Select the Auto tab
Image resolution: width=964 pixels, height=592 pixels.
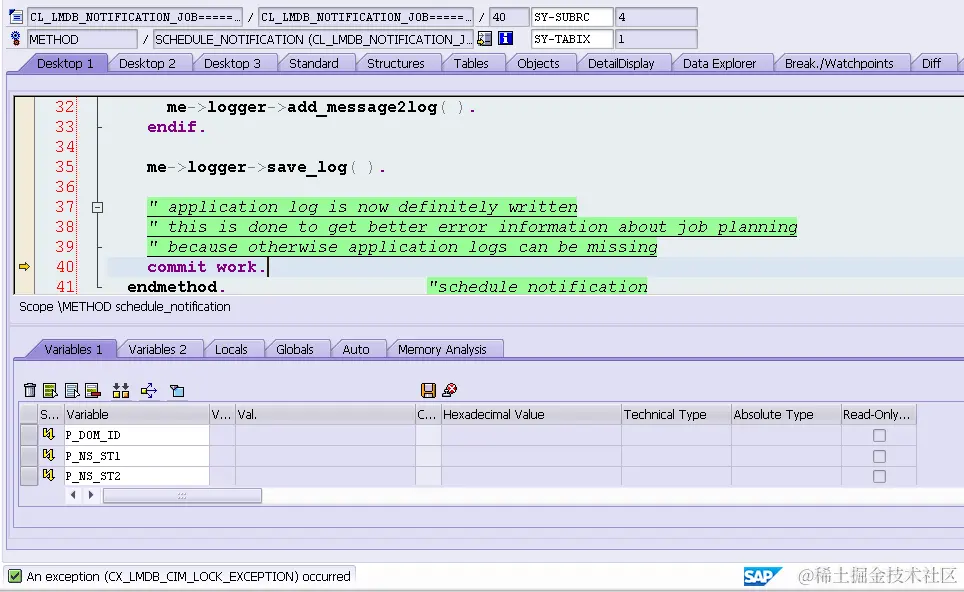click(355, 349)
